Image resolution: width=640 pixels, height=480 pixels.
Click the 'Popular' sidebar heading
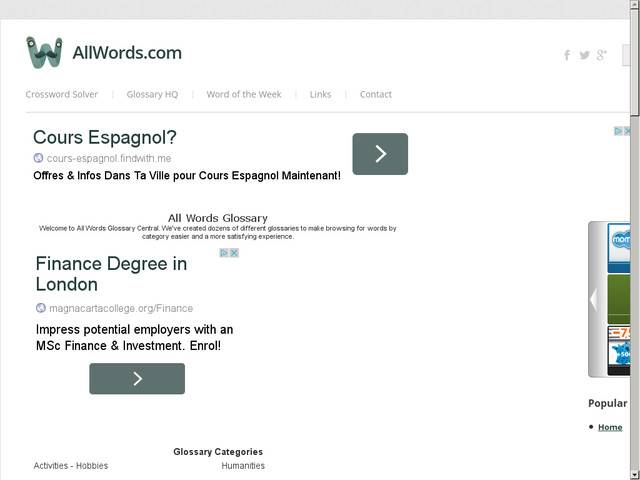coord(607,404)
